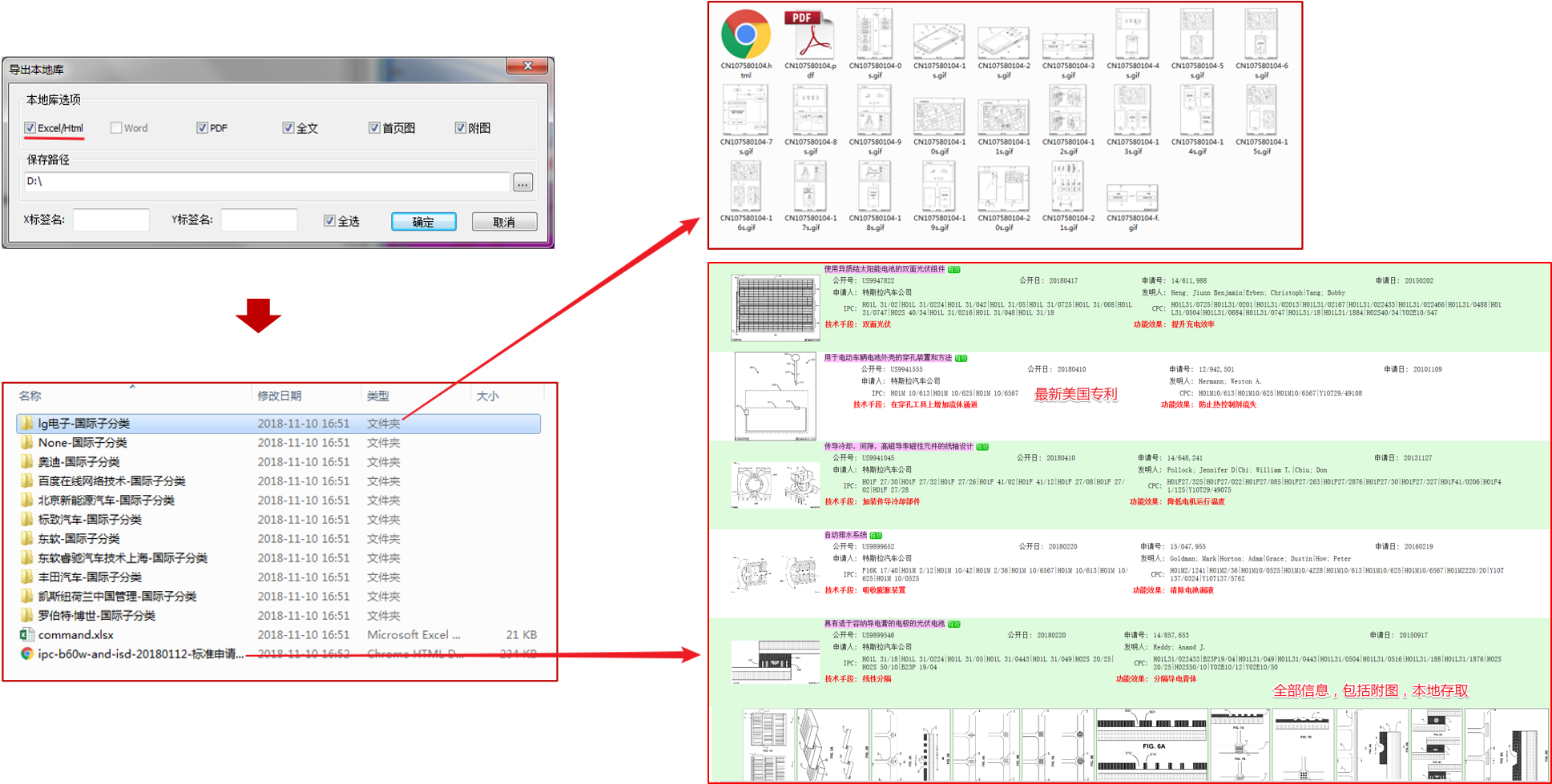This screenshot has width=1552, height=784.
Task: Toggle the PDF checkbox
Action: [202, 128]
